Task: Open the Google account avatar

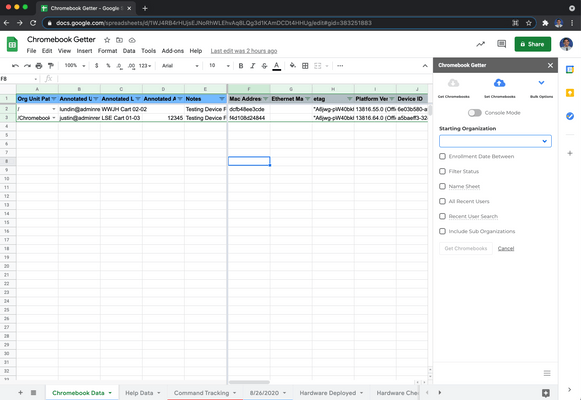Action: [566, 44]
